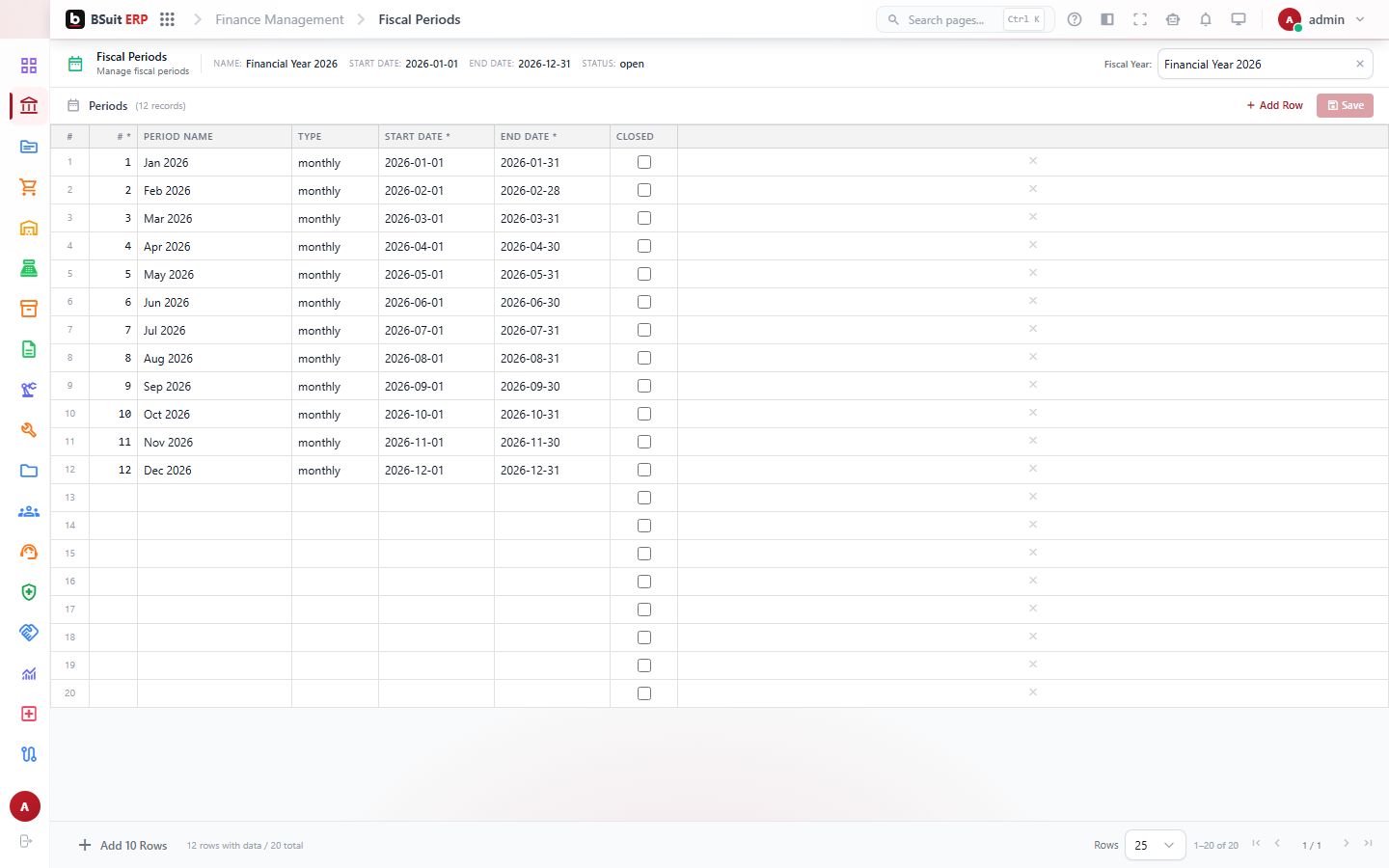Click the logout icon in the sidebar
This screenshot has width=1389, height=868.
tap(26, 841)
